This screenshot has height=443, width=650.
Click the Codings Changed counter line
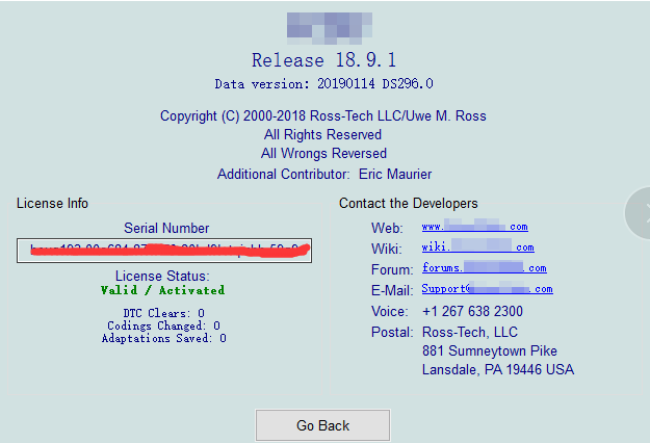[x=162, y=325]
